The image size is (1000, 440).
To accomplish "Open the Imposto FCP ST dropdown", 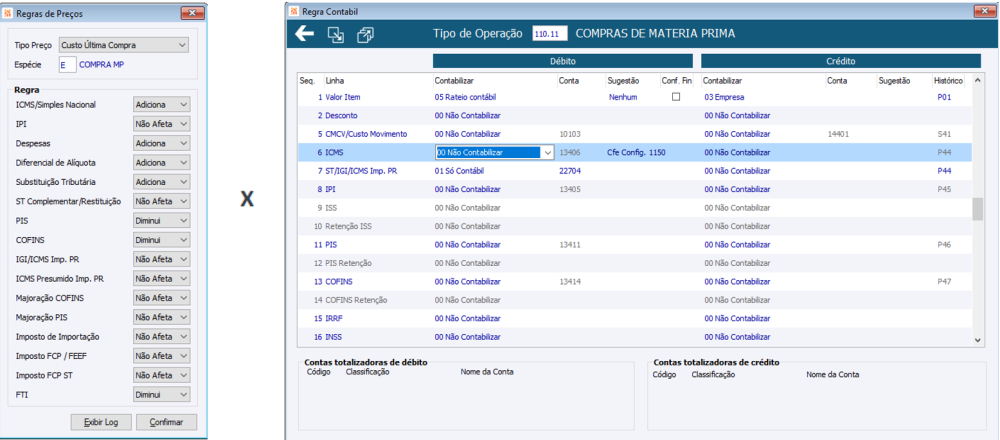I will click(x=161, y=375).
